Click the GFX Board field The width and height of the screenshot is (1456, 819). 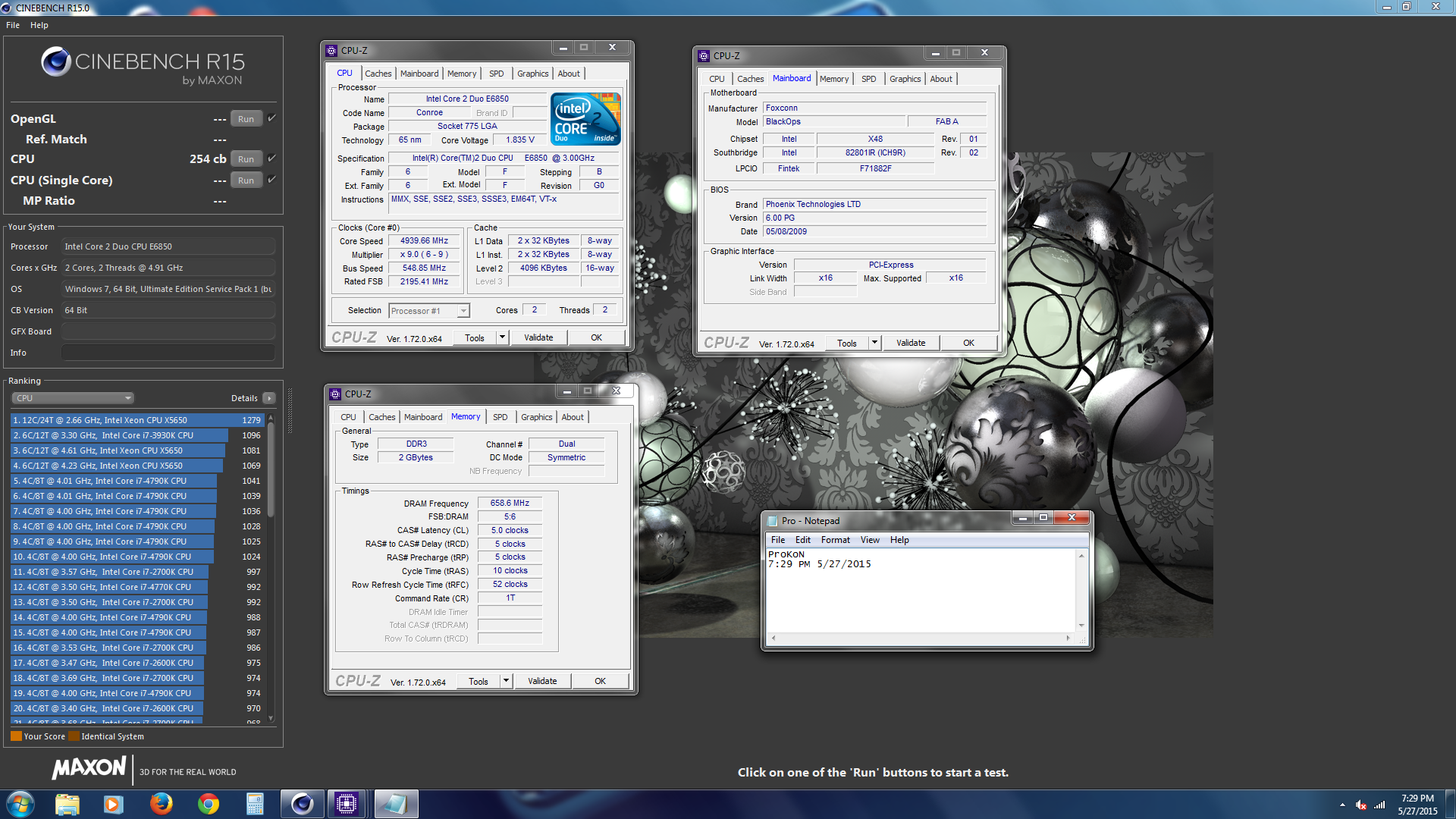click(168, 331)
